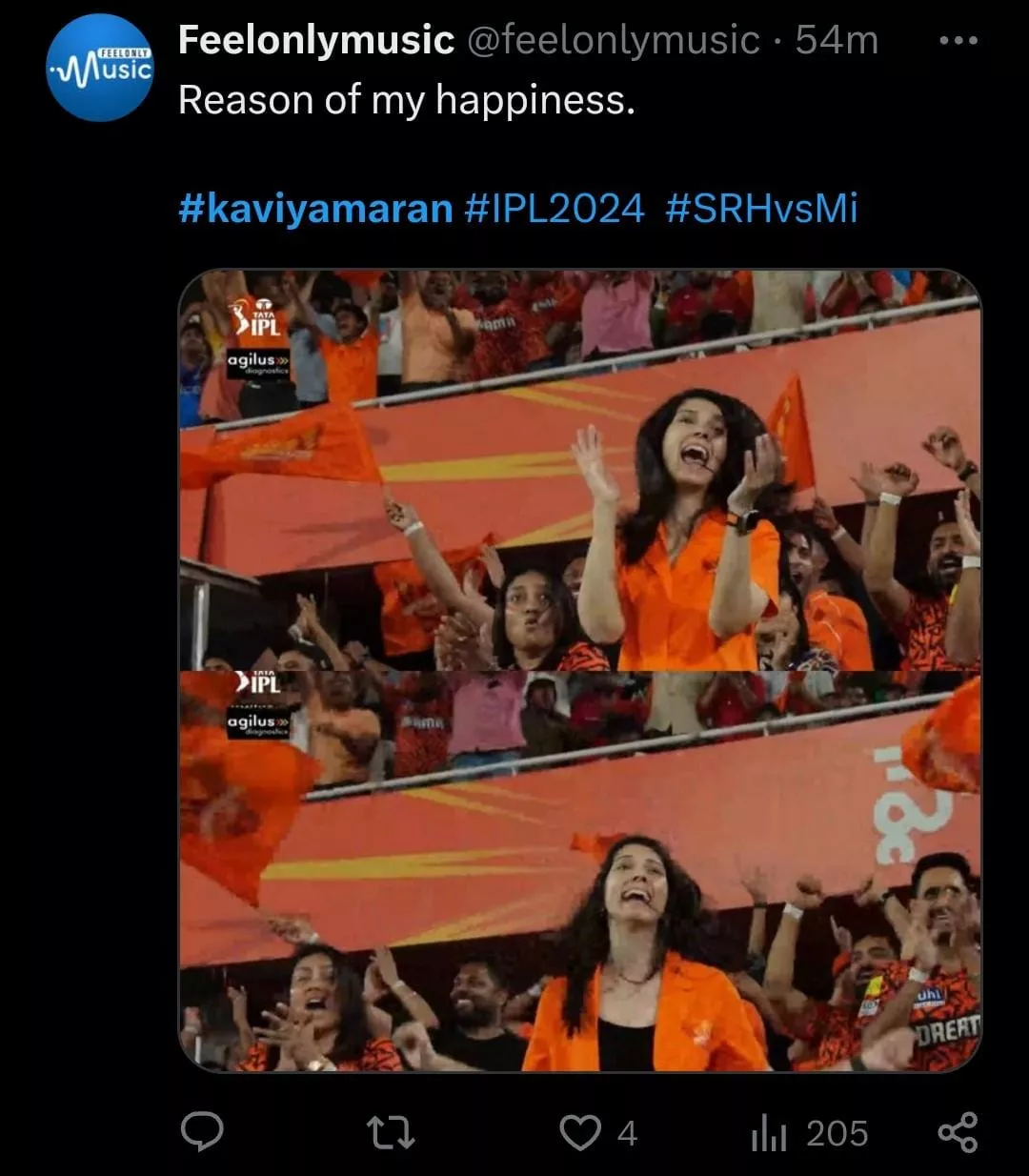Open the 54m timestamp link
Image resolution: width=1029 pixels, height=1176 pixels.
pos(837,40)
